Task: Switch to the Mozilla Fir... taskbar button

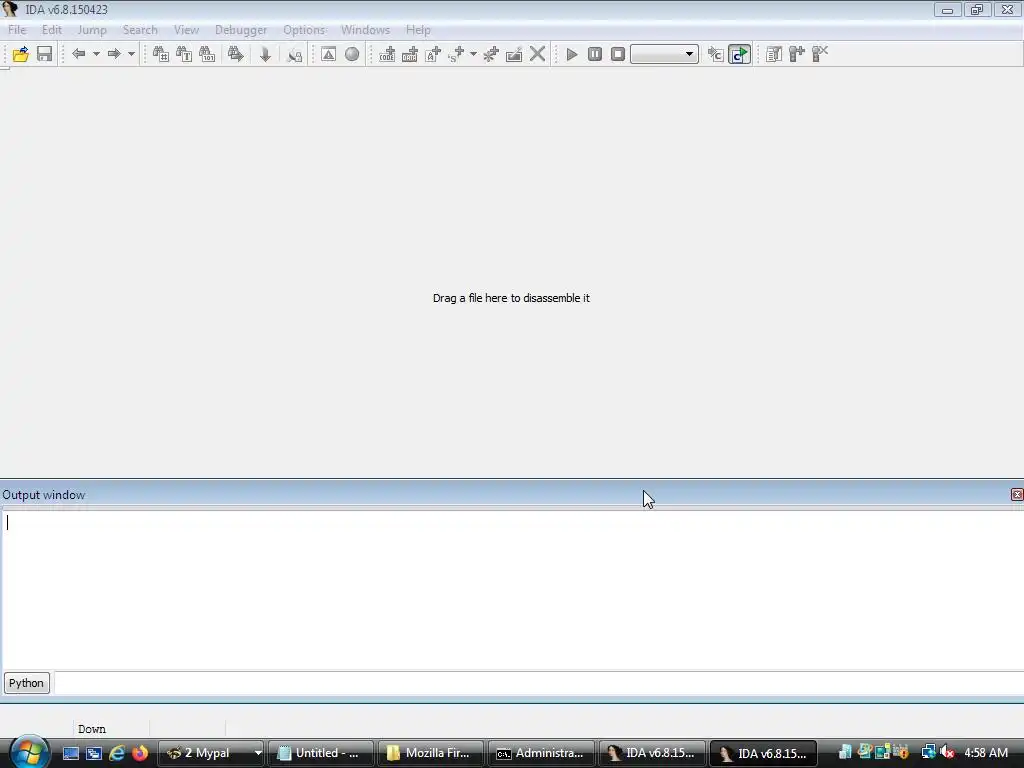Action: click(x=431, y=753)
